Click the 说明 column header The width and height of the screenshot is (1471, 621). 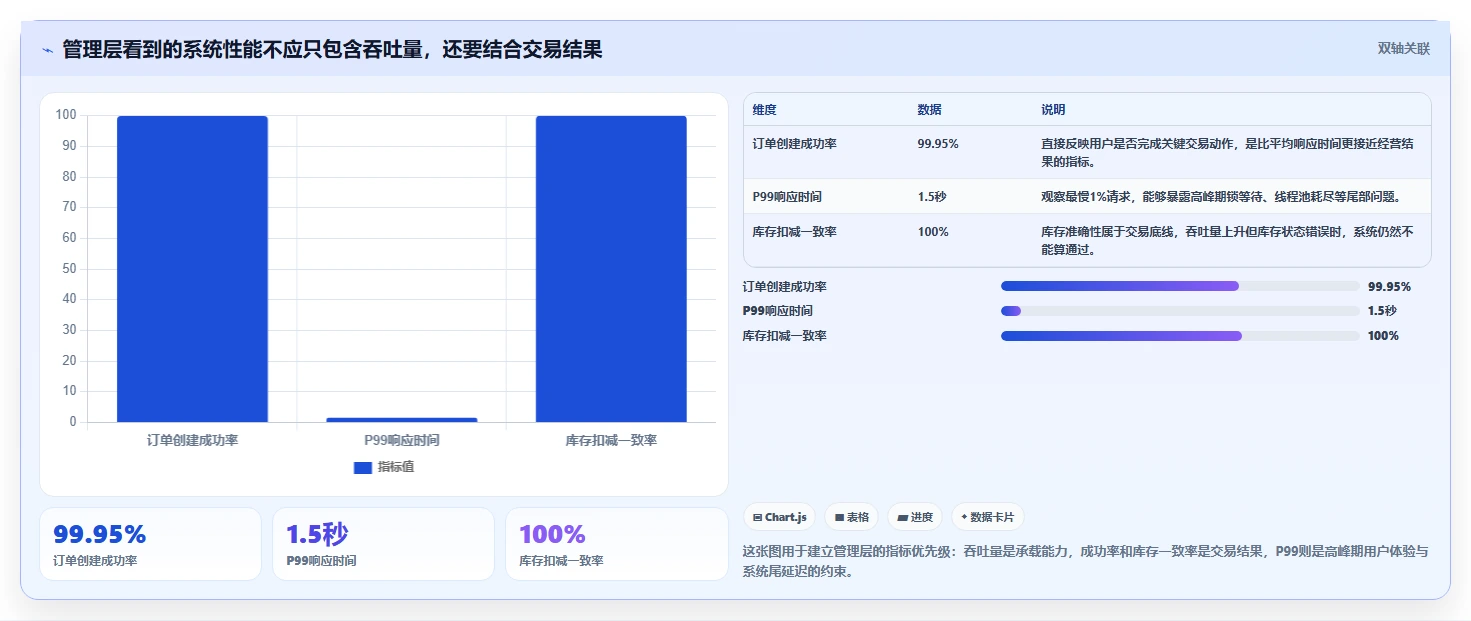(1053, 110)
